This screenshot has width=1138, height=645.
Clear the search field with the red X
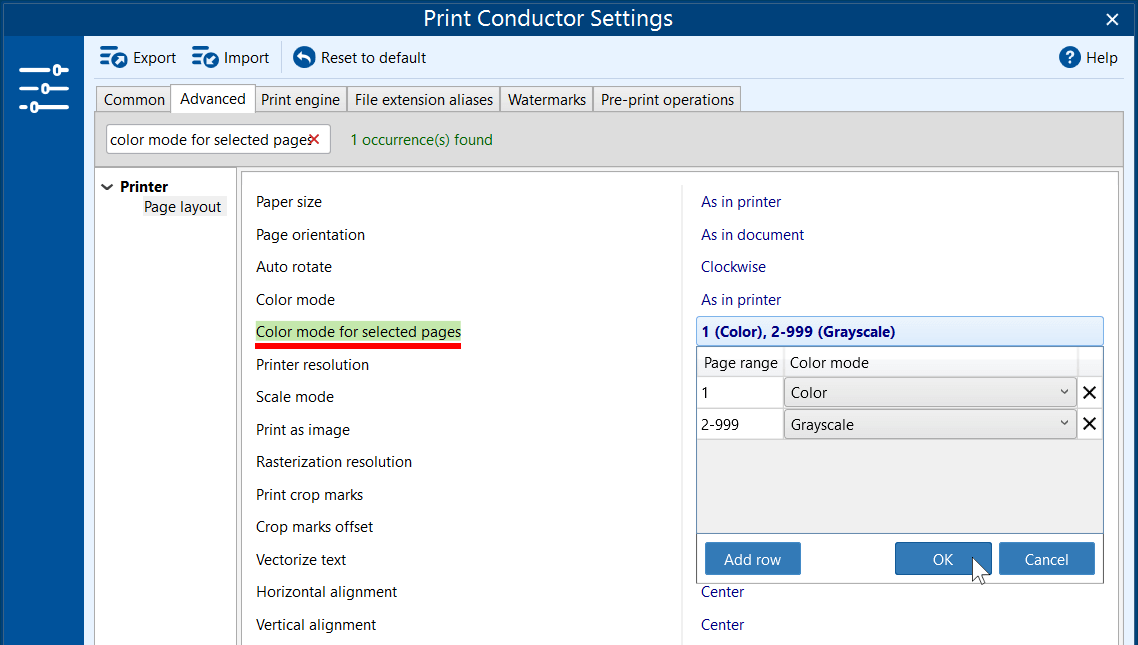314,140
